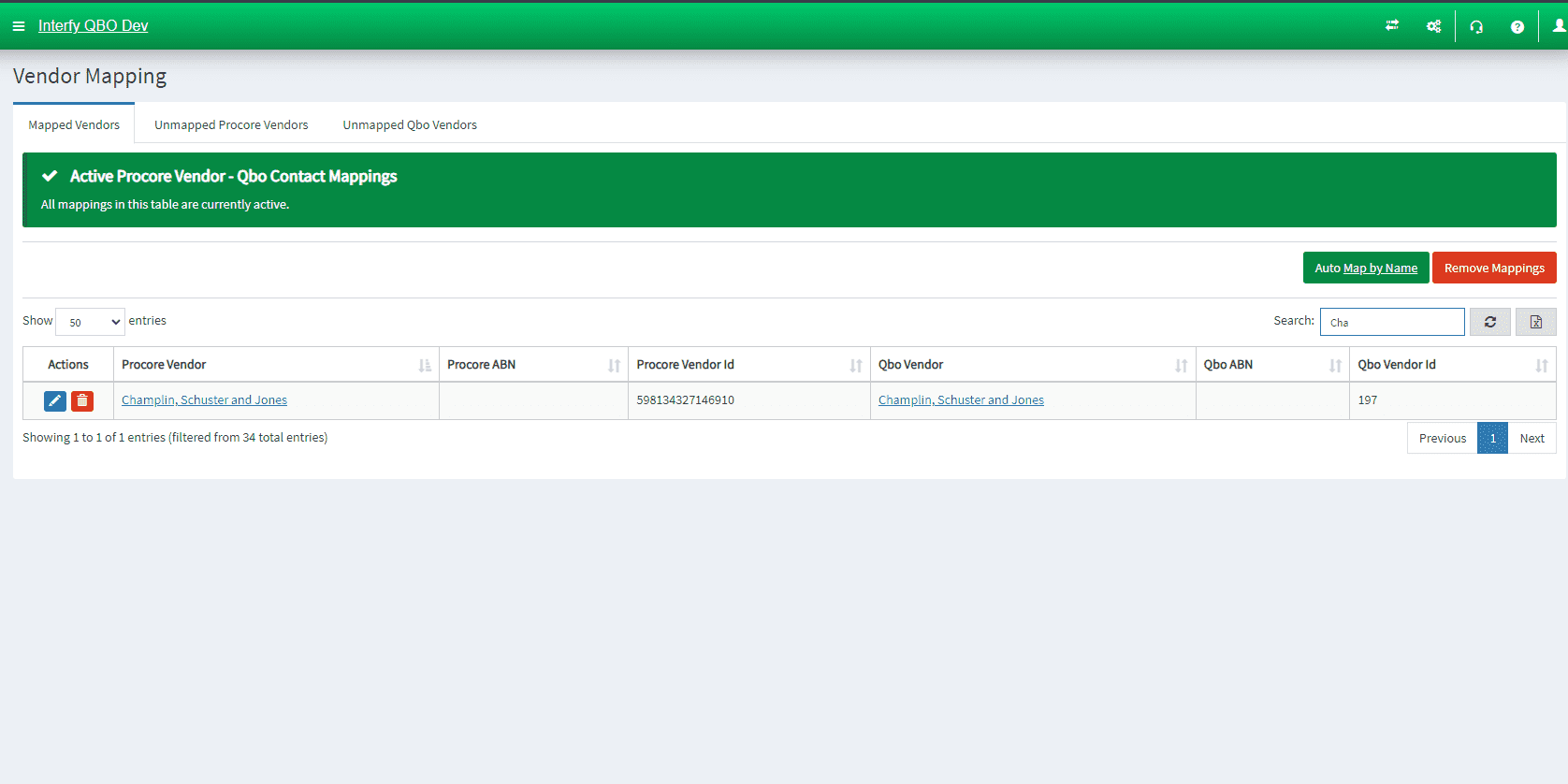Click the headset support icon
This screenshot has width=1568, height=784.
click(x=1476, y=26)
